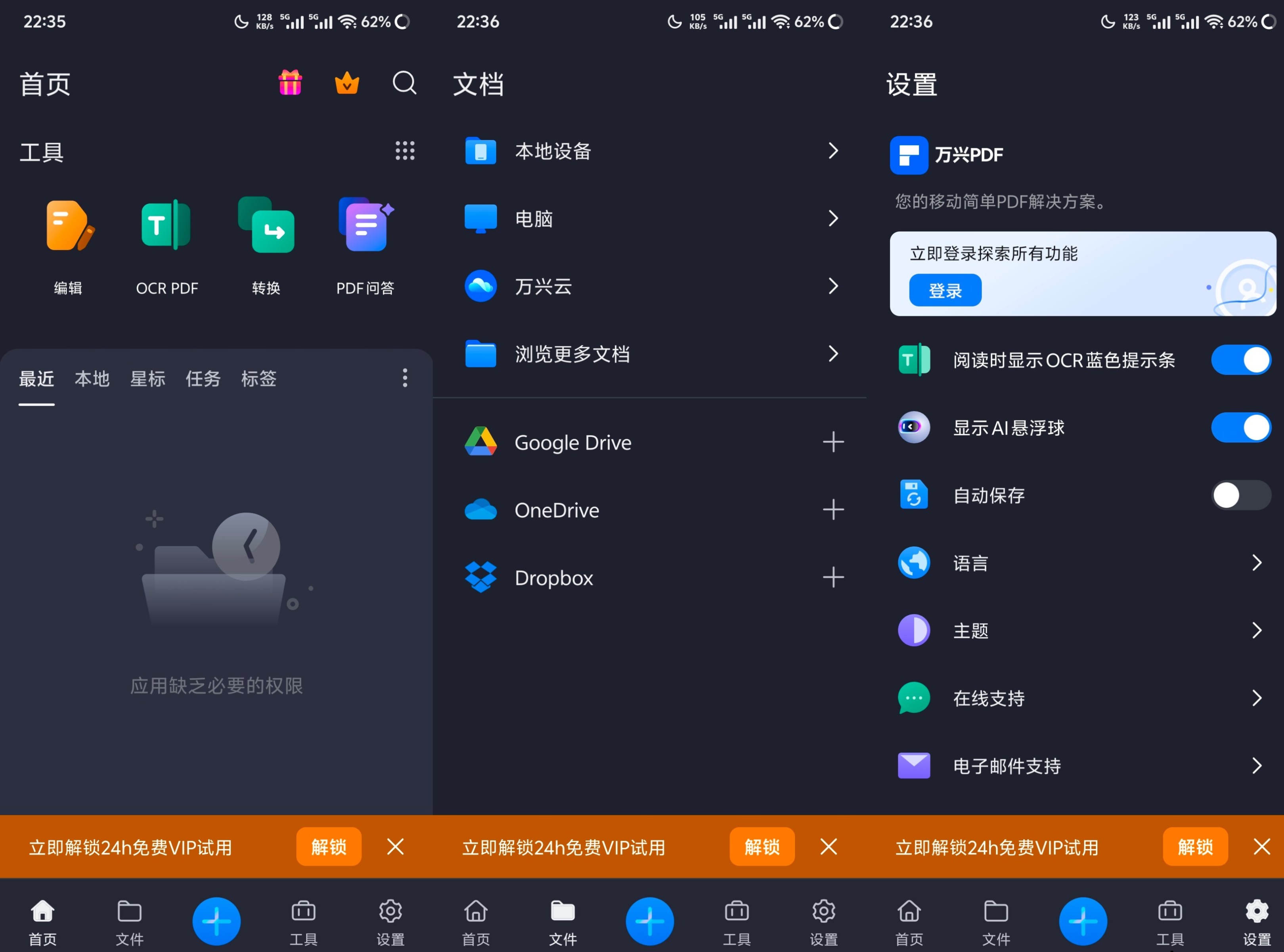Enable the 自动保存 toggle
This screenshot has width=1284, height=952.
[1240, 495]
